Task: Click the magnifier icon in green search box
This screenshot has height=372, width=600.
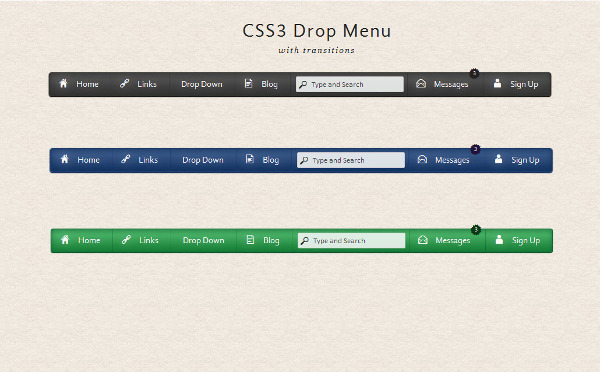Action: tap(305, 240)
